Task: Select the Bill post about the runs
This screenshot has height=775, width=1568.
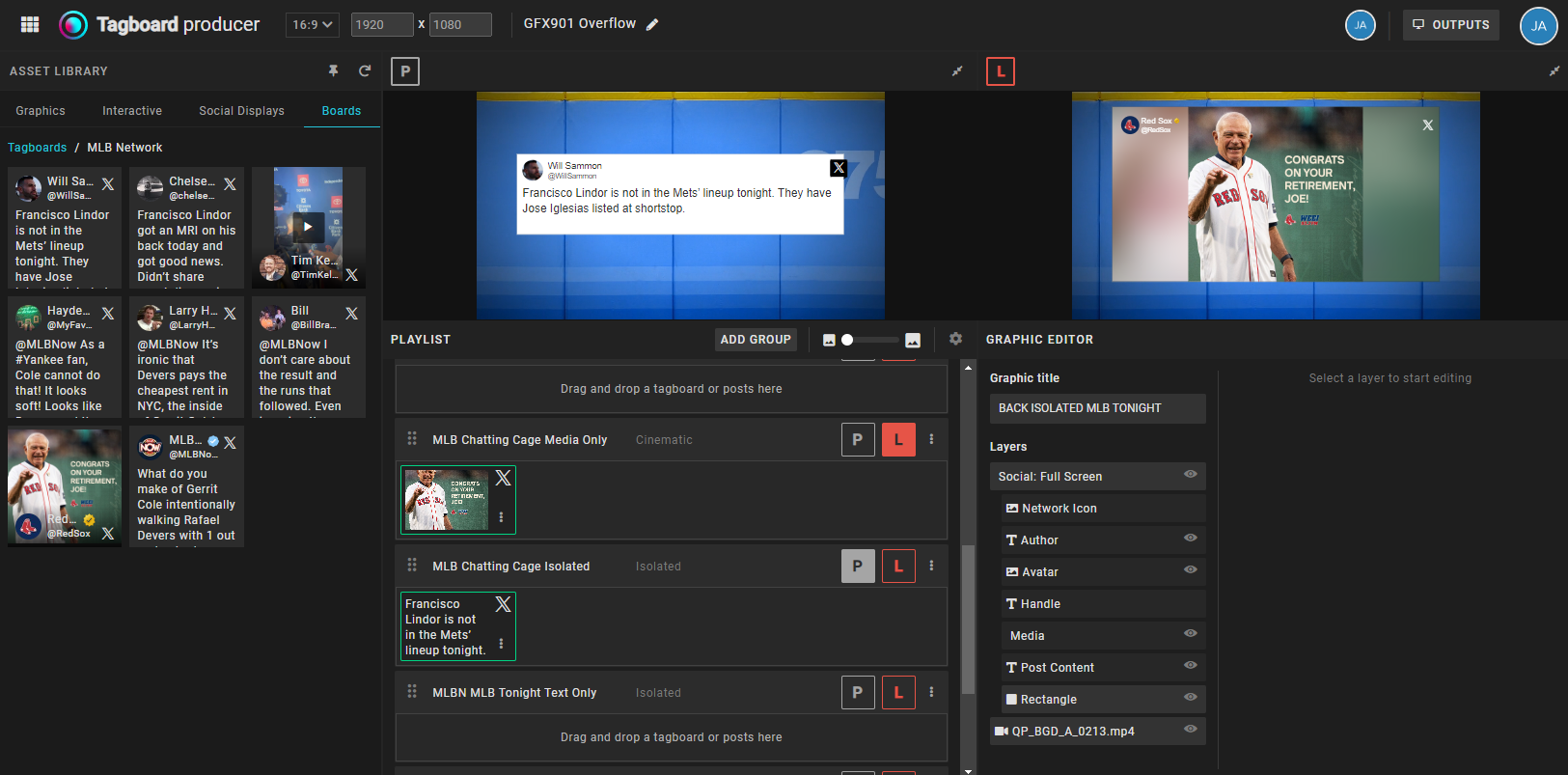Action: 309,357
